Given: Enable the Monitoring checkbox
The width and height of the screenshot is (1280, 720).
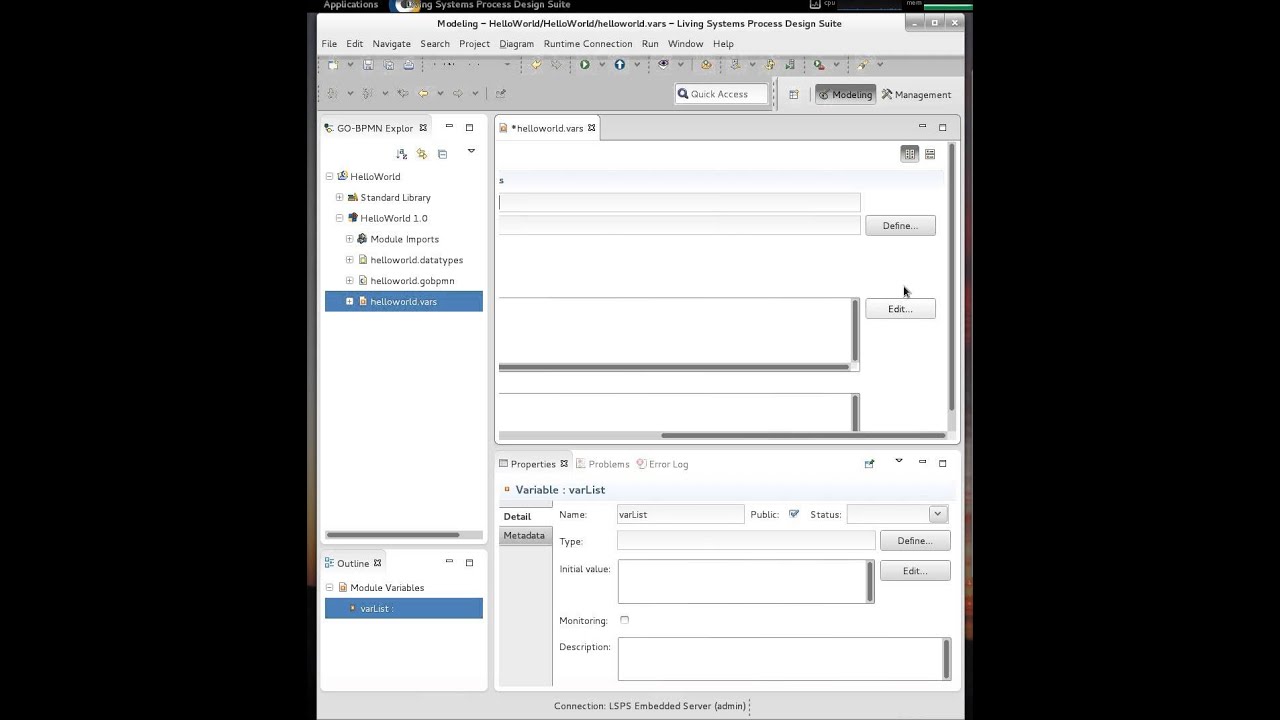Looking at the screenshot, I should coord(624,620).
